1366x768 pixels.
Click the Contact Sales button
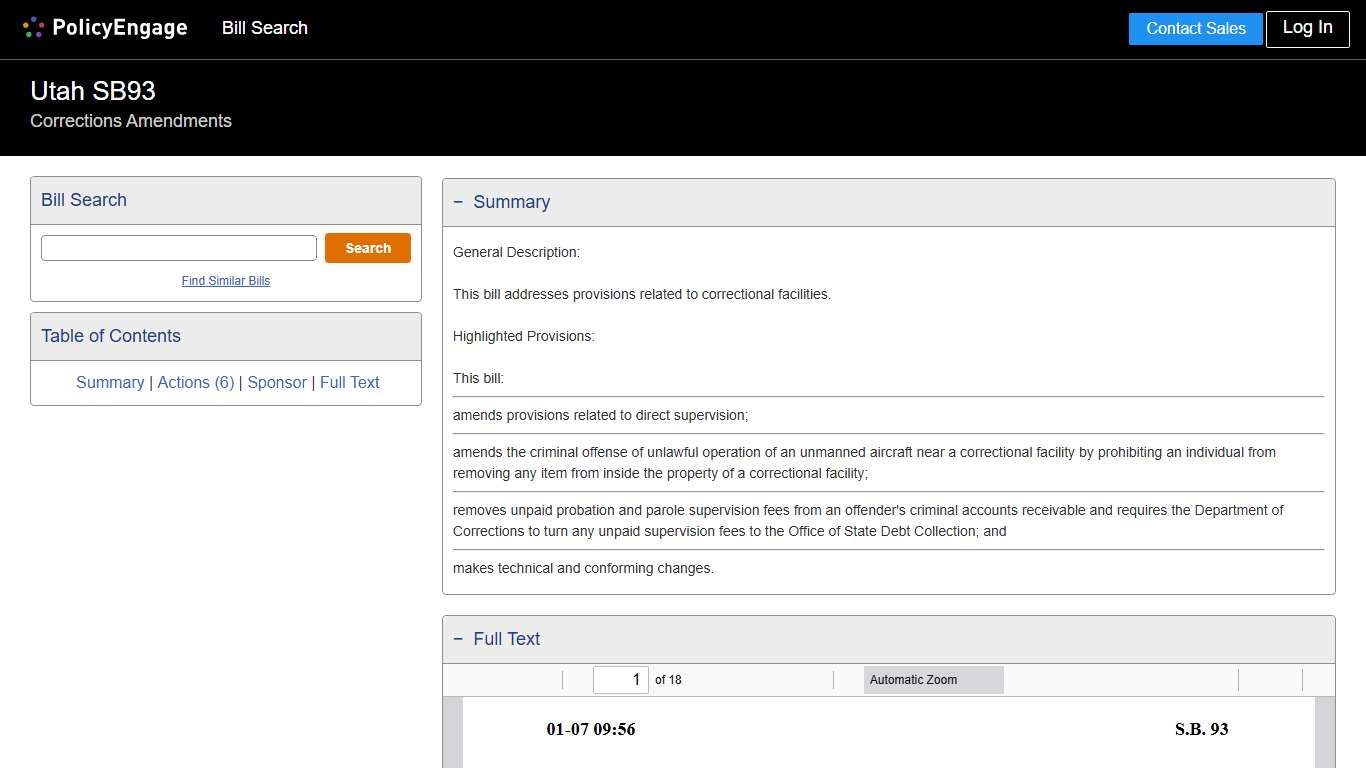[1195, 29]
